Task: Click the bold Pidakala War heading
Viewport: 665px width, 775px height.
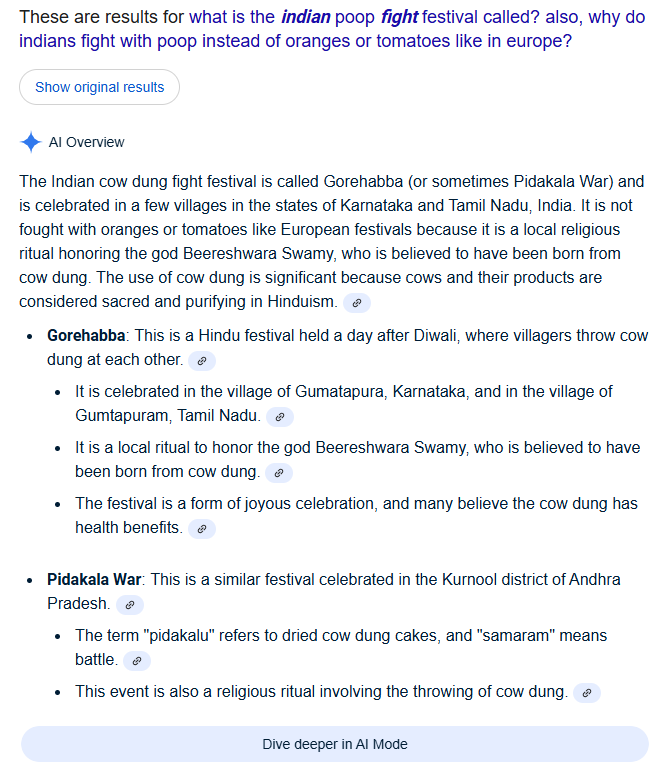Action: (94, 580)
